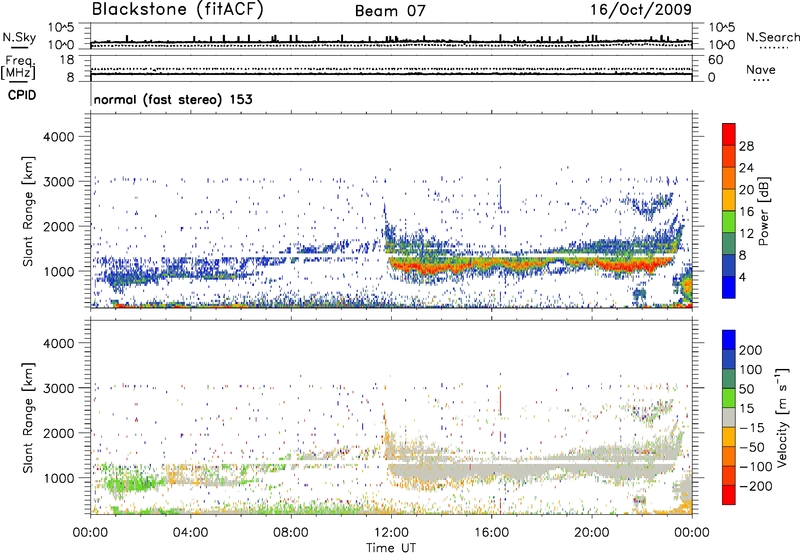The width and height of the screenshot is (800, 554).
Task: Click the N.Sky legend label
Action: (x=19, y=37)
